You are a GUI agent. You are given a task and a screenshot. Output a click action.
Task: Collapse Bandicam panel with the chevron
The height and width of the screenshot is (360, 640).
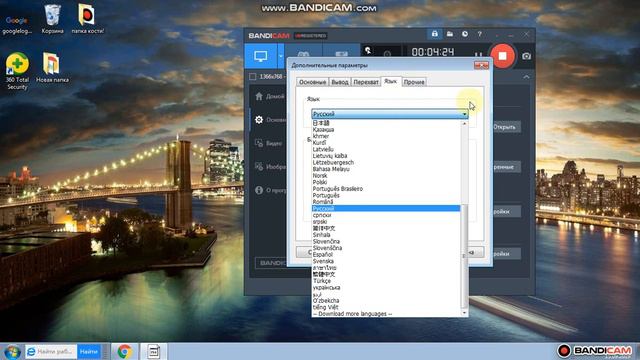[527, 77]
